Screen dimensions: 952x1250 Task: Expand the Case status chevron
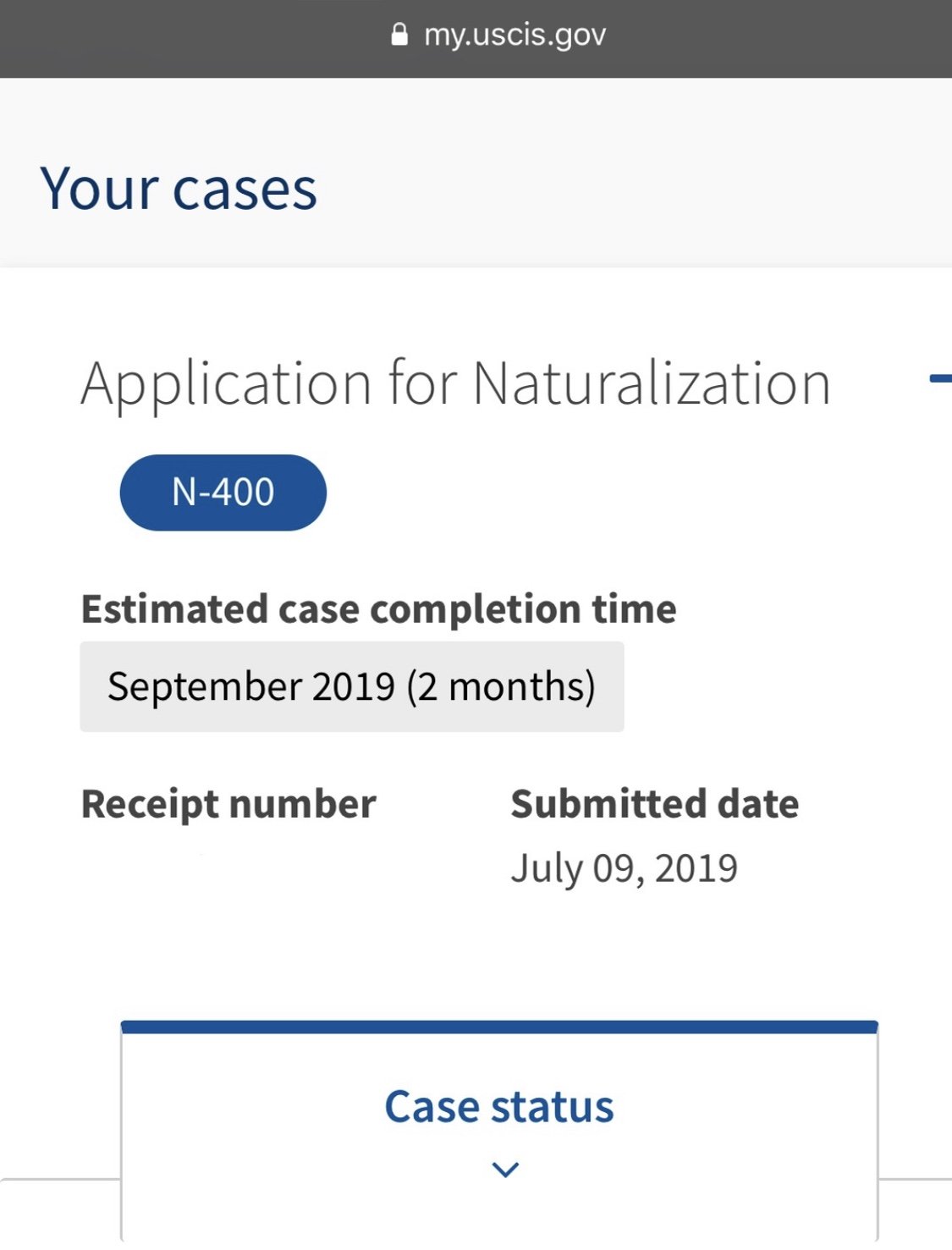click(505, 1170)
